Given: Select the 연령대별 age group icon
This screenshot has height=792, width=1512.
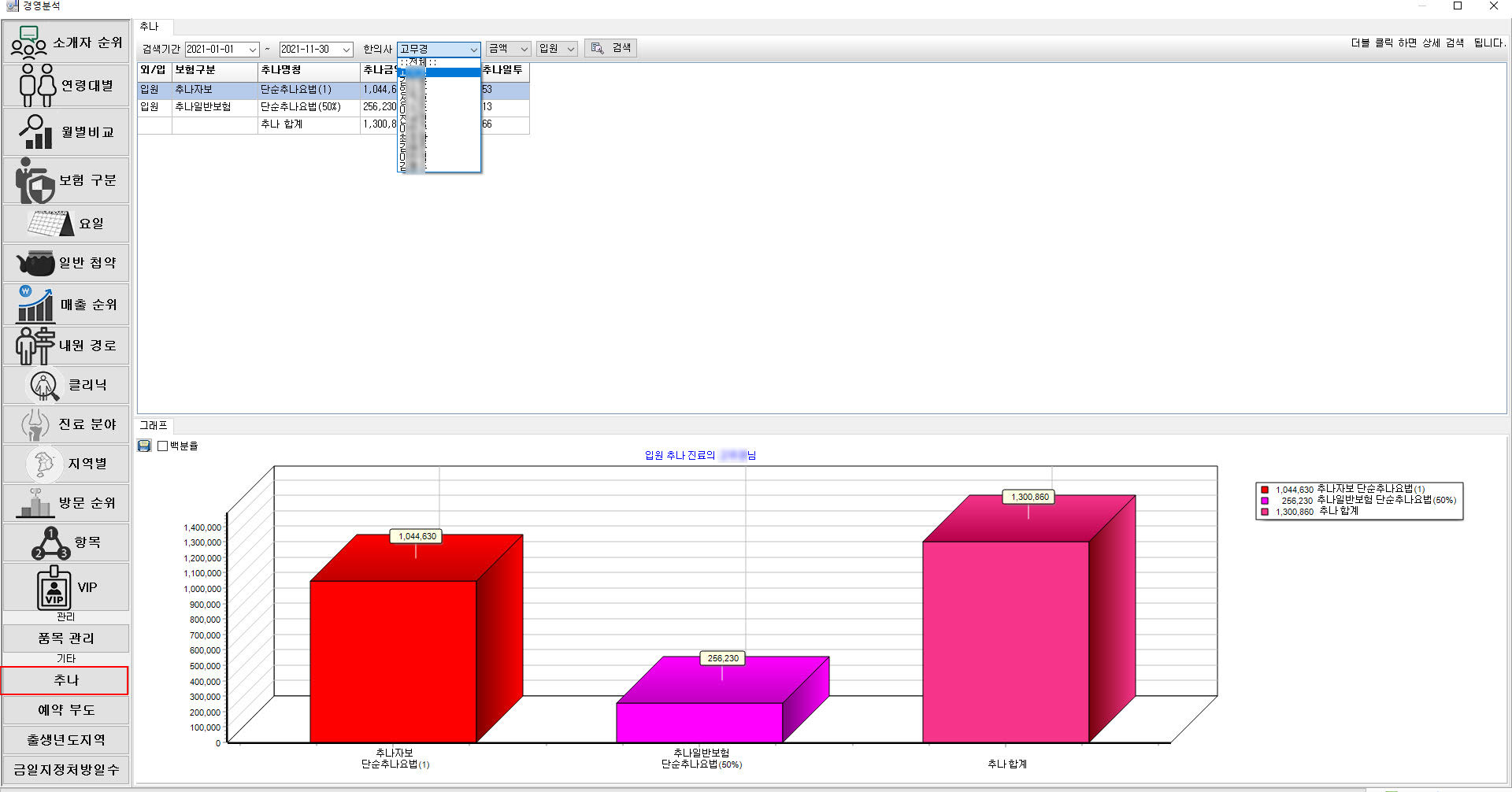Looking at the screenshot, I should coord(37,85).
